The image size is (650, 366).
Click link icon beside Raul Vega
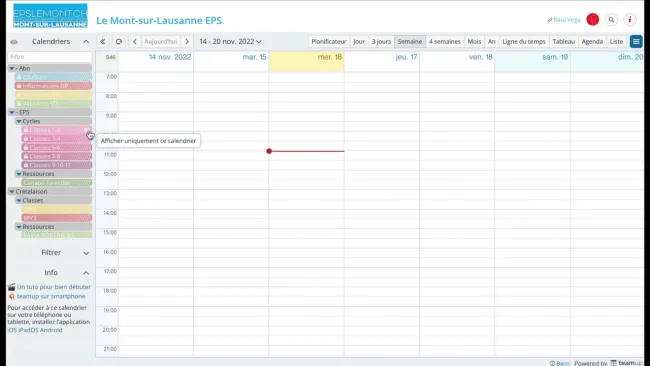550,20
